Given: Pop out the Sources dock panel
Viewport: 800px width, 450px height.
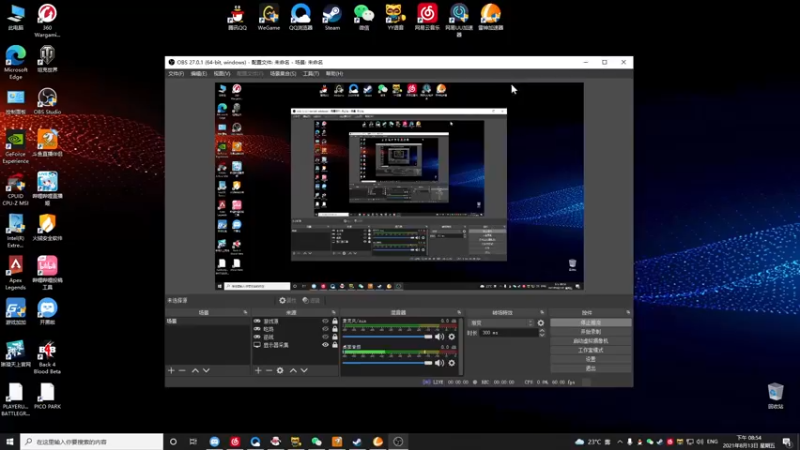Looking at the screenshot, I should pos(334,312).
